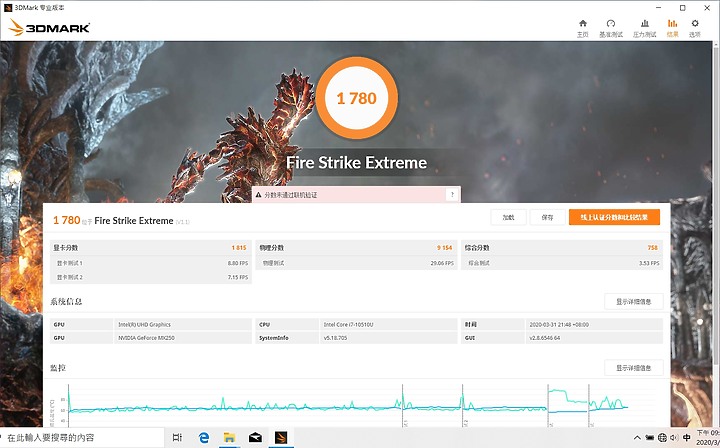The image size is (720, 448).
Task: Open File Explorer from the taskbar
Action: tap(230, 437)
